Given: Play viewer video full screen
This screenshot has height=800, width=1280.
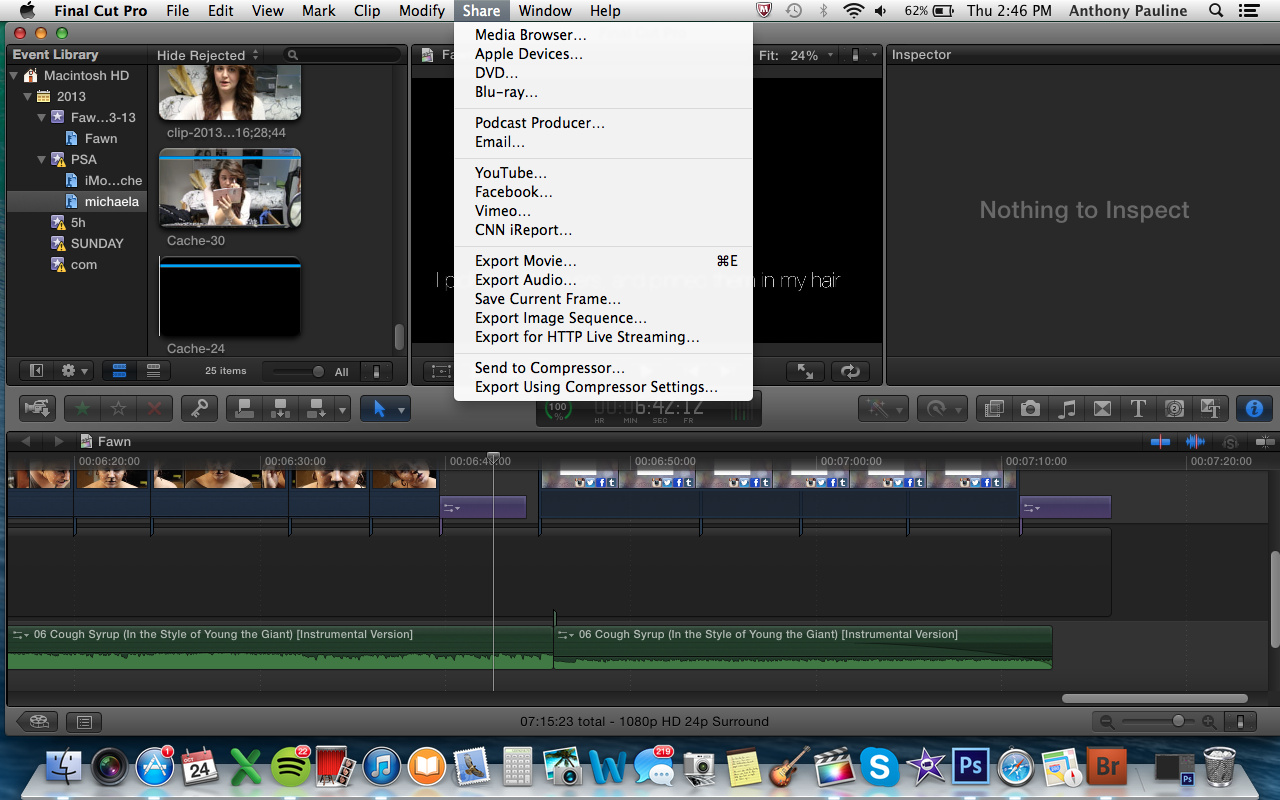Looking at the screenshot, I should pyautogui.click(x=805, y=371).
